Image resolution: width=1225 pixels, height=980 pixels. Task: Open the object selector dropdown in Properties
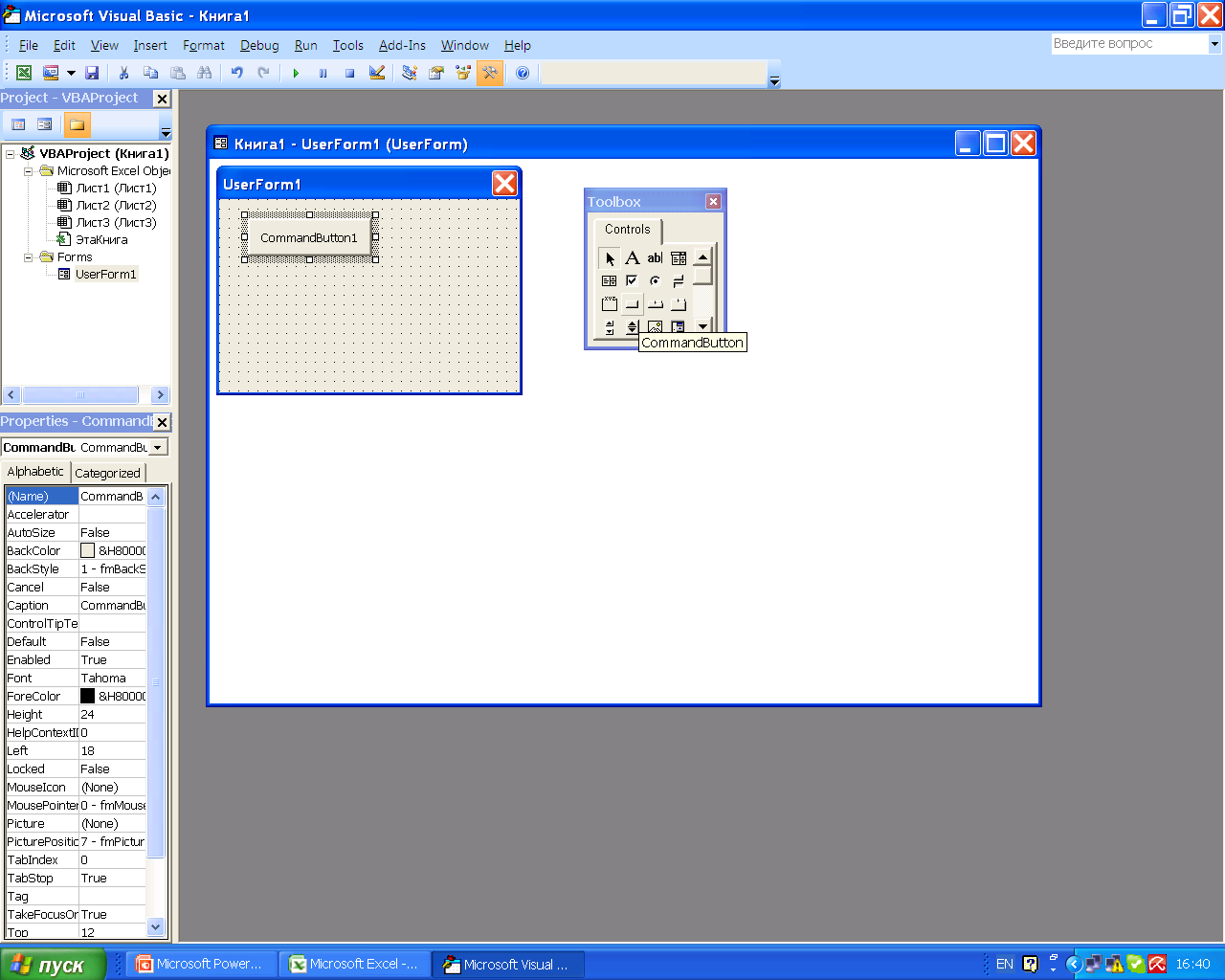pyautogui.click(x=159, y=447)
